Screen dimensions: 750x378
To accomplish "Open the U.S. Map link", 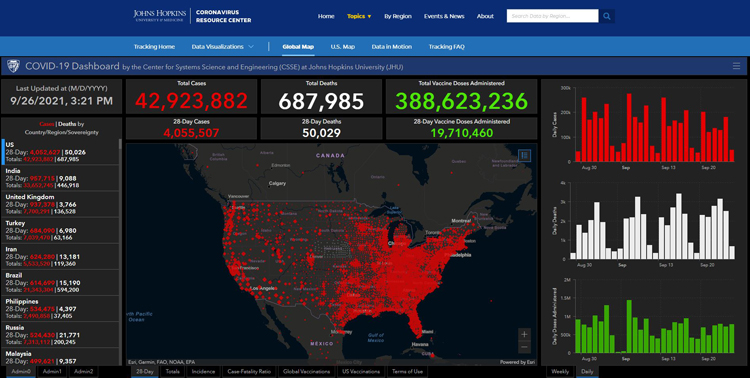I will point(342,47).
